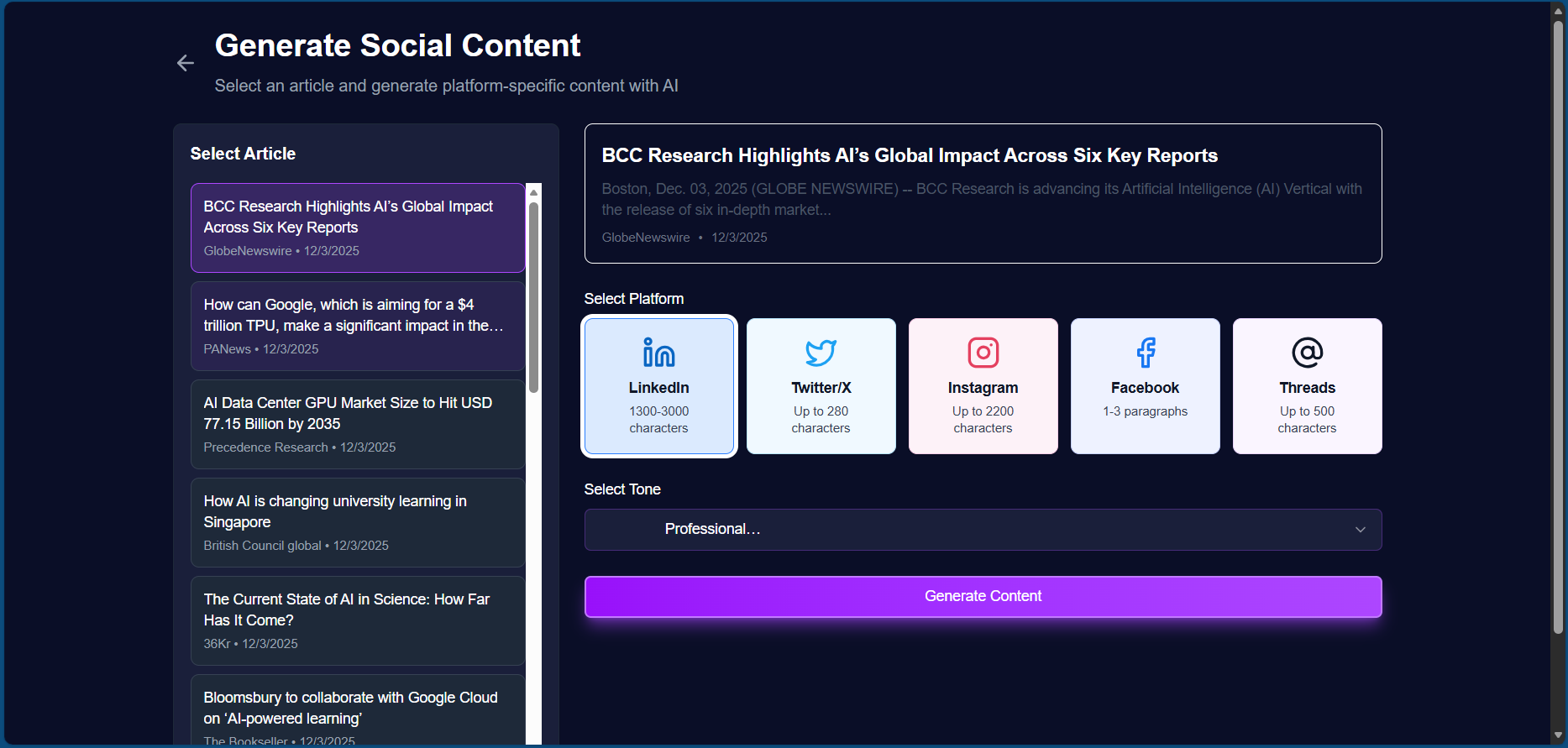This screenshot has width=1568, height=748.
Task: Click the 'Boston, Dec. 03, 2025' preview excerpt
Action: 982,199
